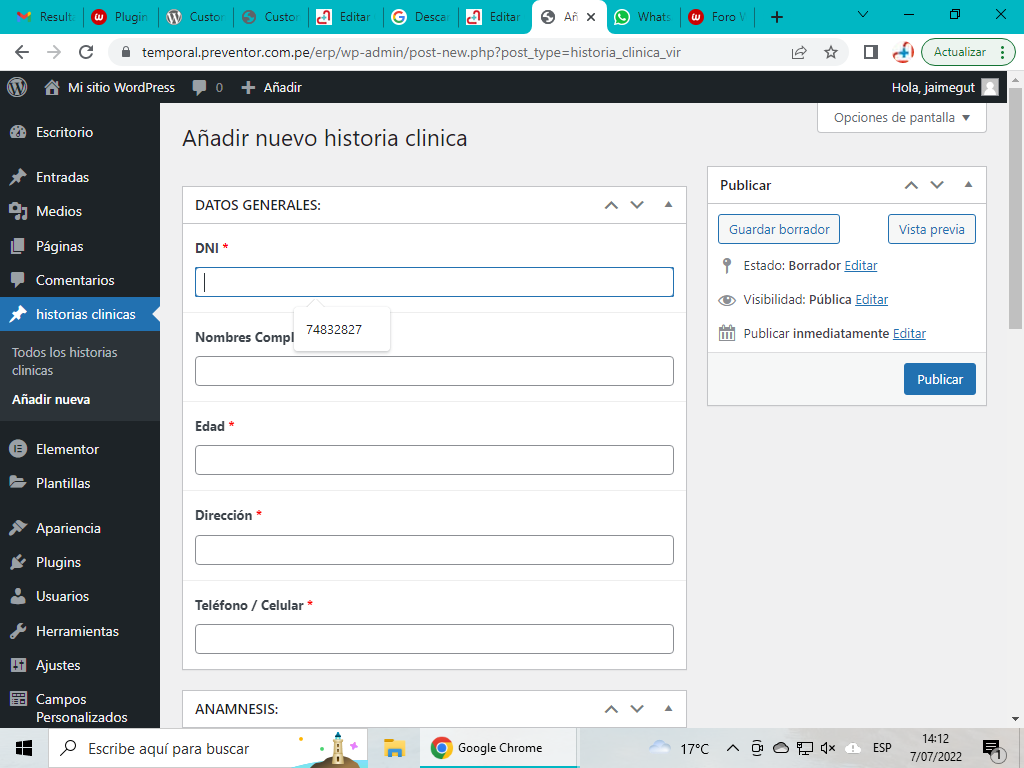
Task: Open Herramientas wrench icon
Action: pyautogui.click(x=18, y=631)
